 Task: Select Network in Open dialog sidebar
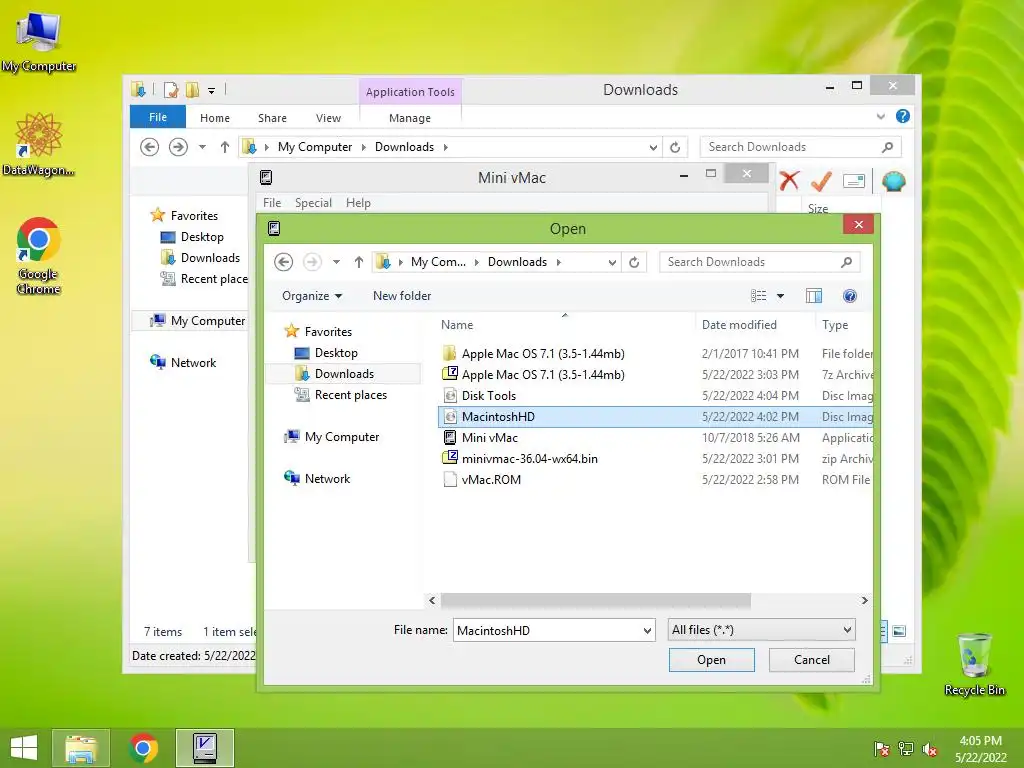click(317, 479)
